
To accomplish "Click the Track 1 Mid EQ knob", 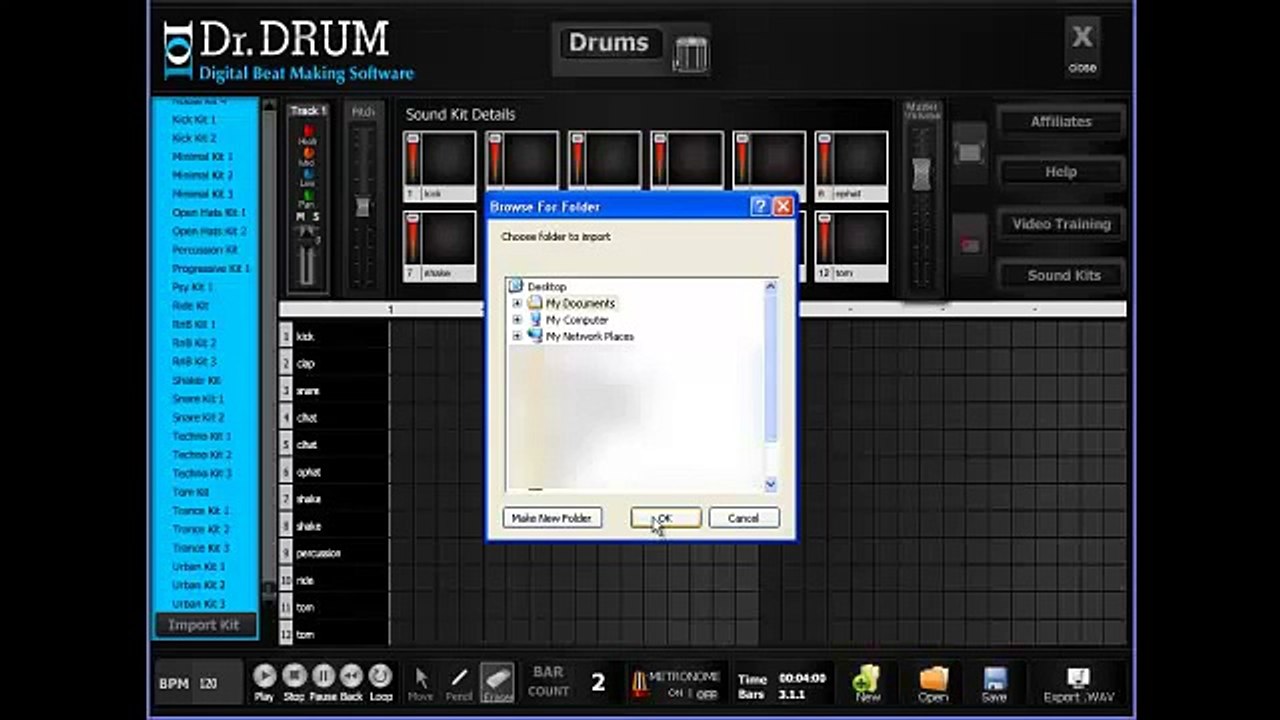I will (308, 153).
